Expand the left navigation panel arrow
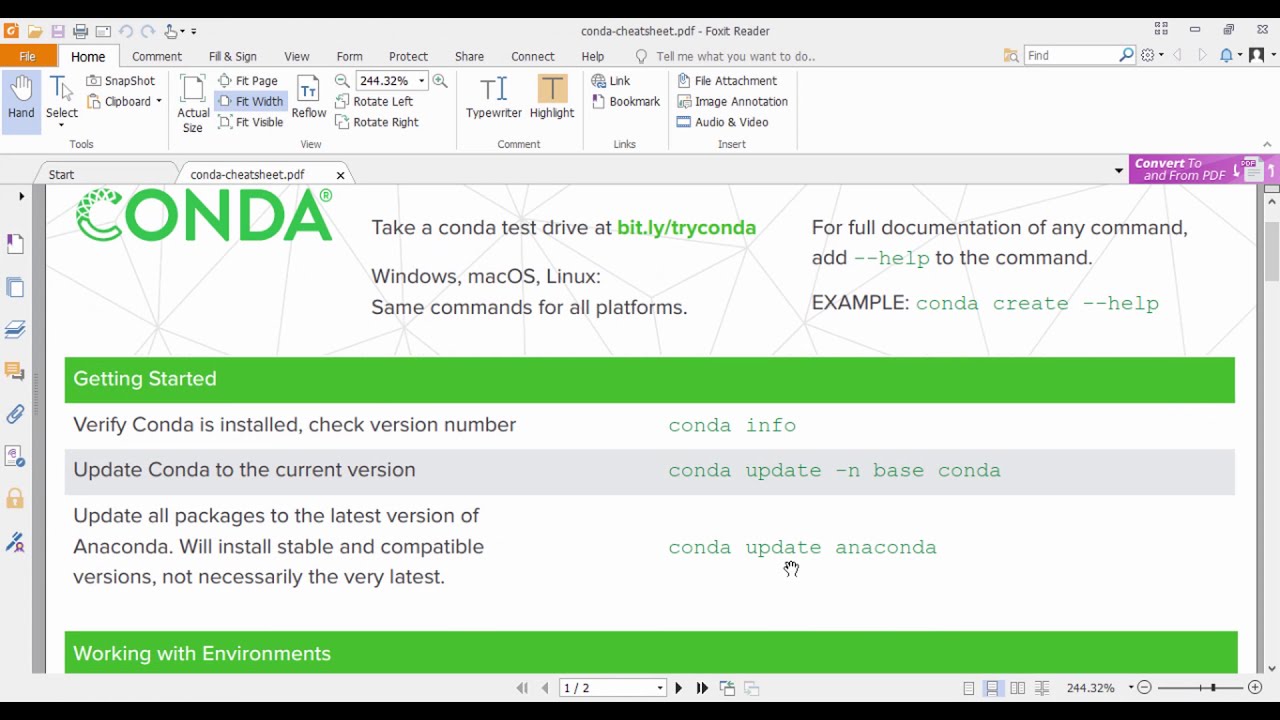This screenshot has height=720, width=1280. point(21,197)
